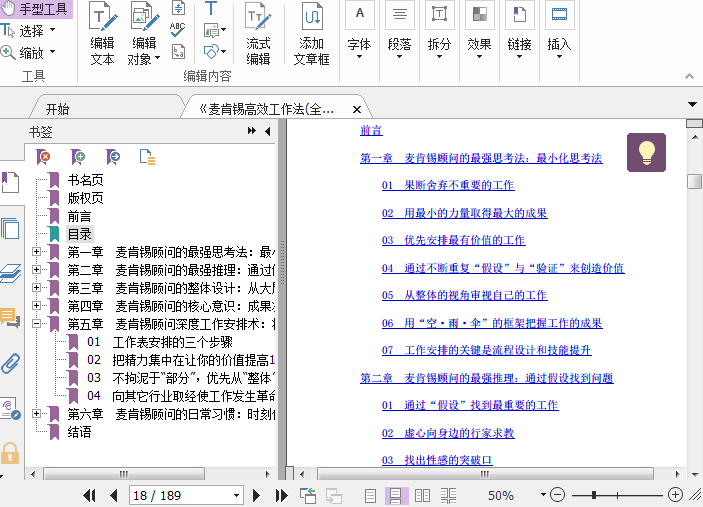Open the 缩放 zoom tool dropdown

(52, 52)
